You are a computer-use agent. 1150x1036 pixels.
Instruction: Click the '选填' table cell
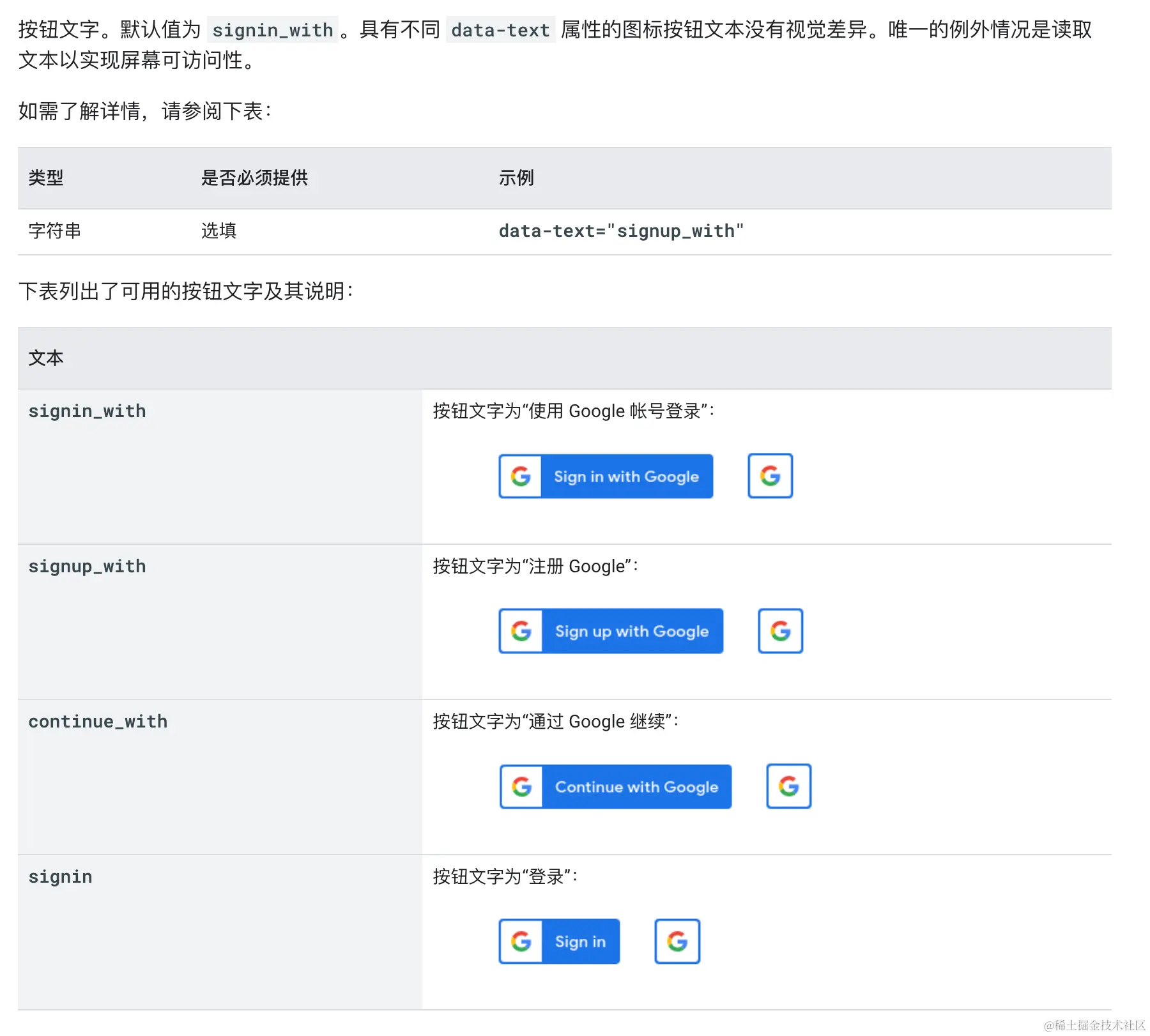click(219, 231)
